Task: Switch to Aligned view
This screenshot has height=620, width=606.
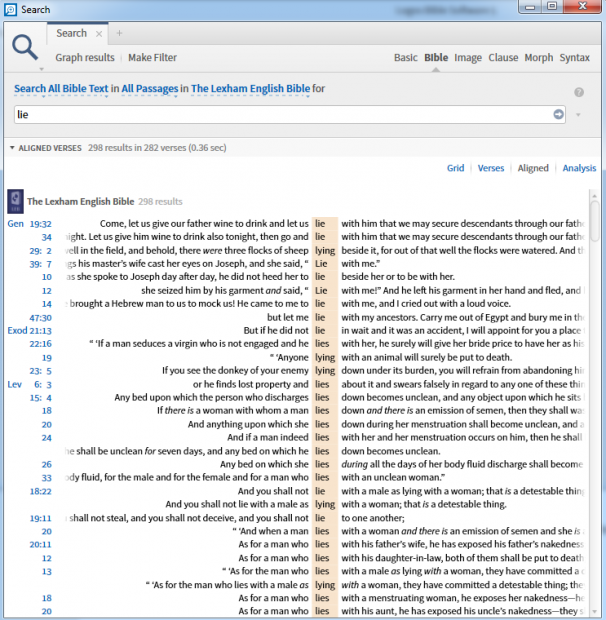Action: (533, 168)
